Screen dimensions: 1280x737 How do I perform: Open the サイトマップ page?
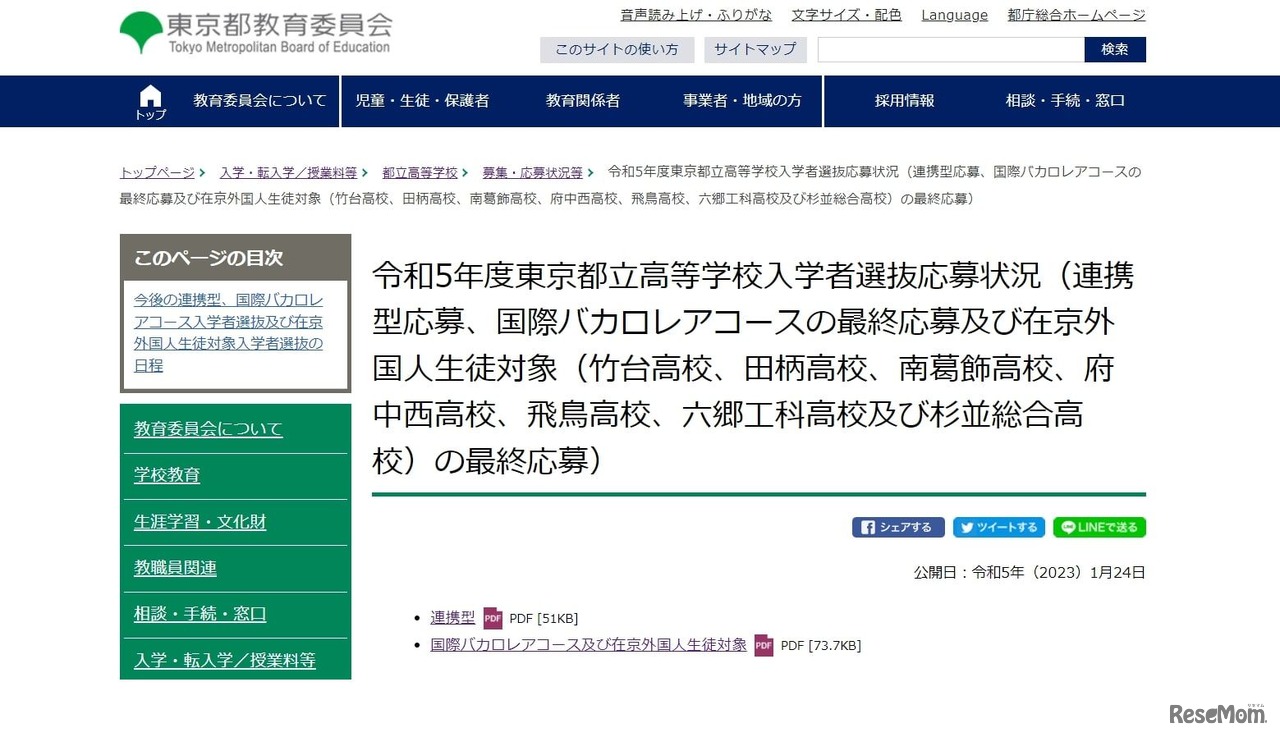(755, 49)
